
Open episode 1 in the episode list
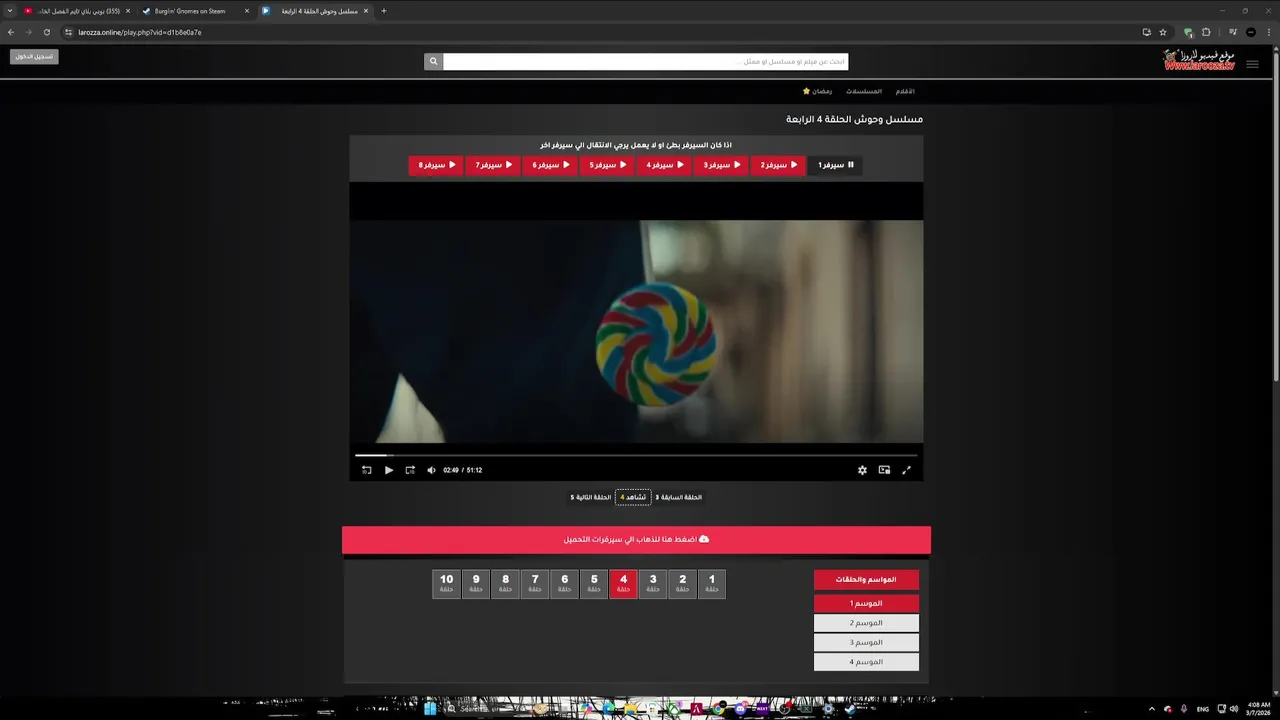click(712, 584)
